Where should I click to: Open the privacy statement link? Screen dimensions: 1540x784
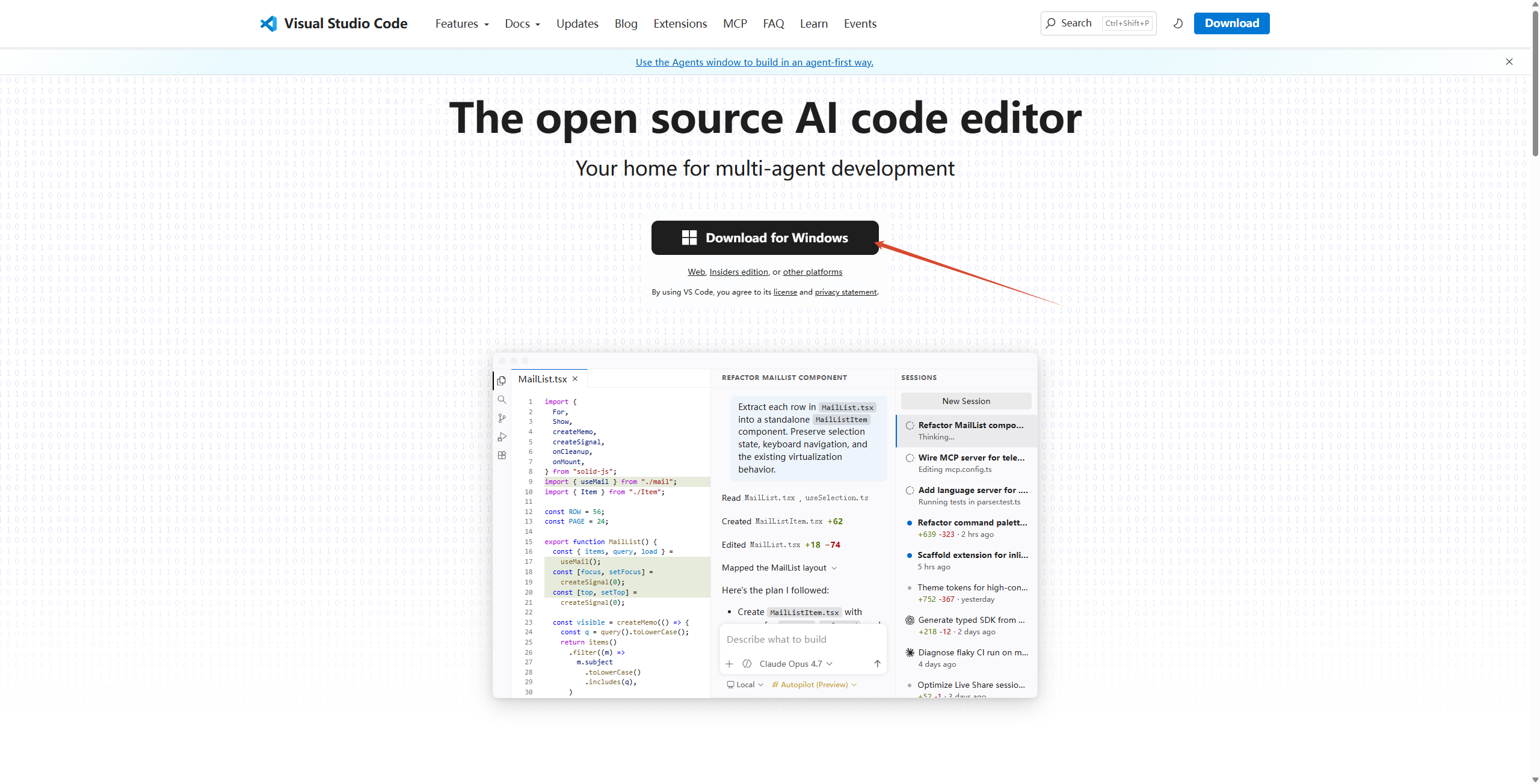tap(845, 292)
